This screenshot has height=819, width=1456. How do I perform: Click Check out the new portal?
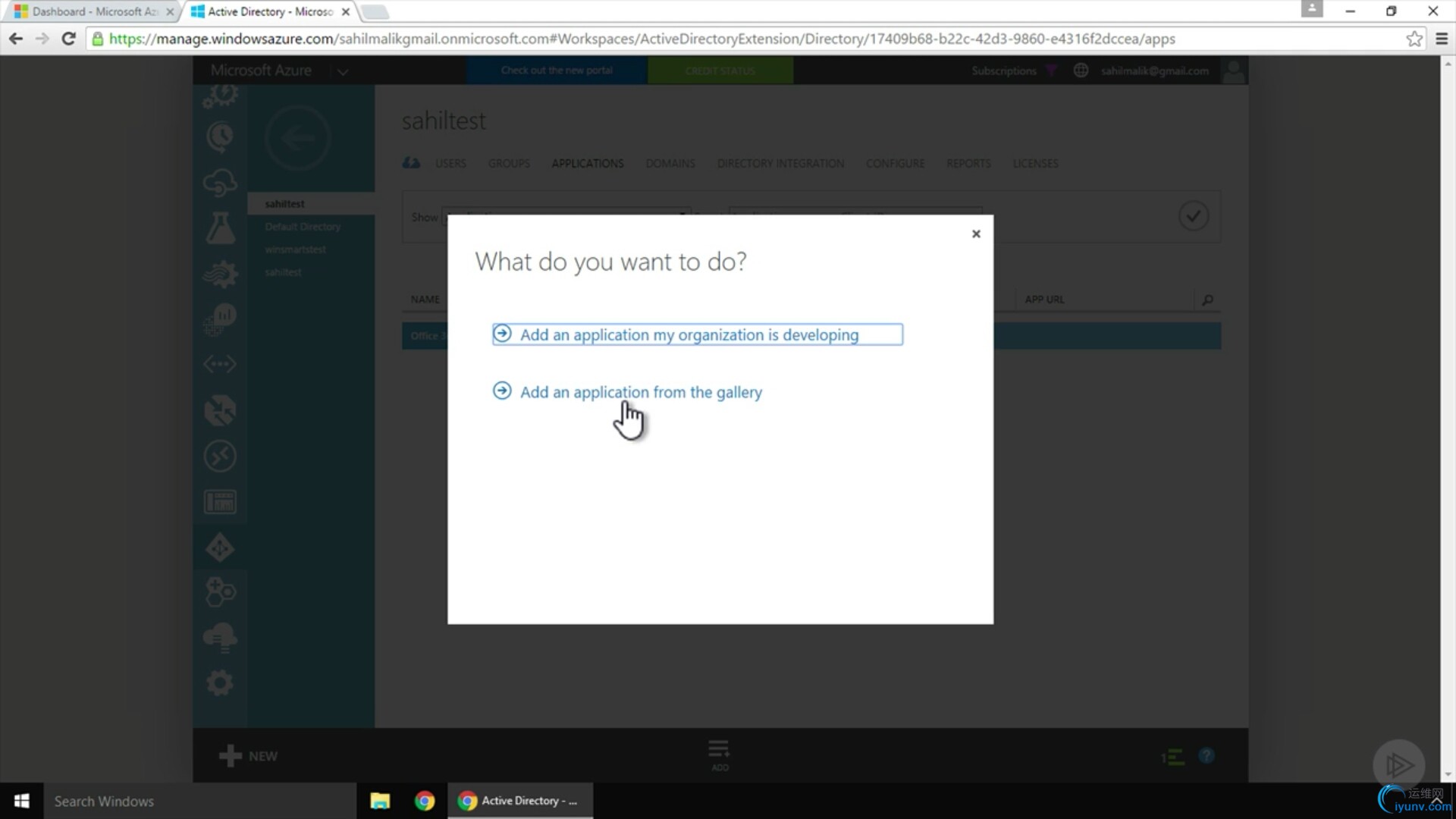(557, 71)
